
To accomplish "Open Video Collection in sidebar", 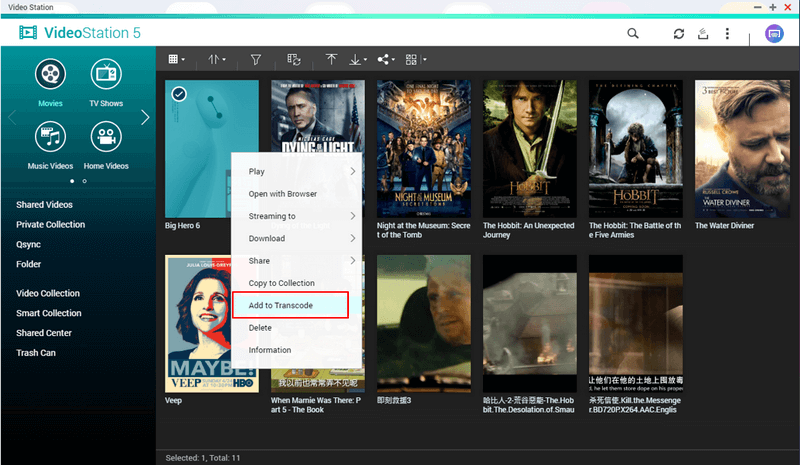I will click(x=47, y=293).
